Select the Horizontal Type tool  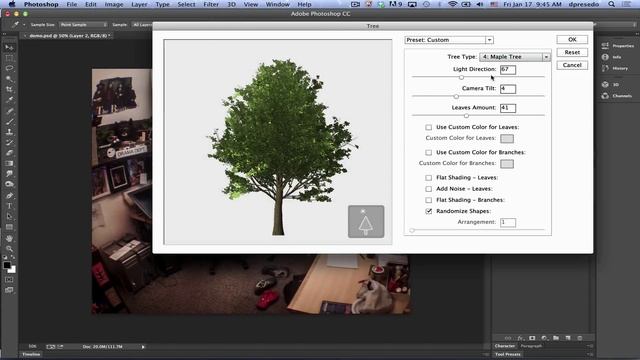click(9, 206)
